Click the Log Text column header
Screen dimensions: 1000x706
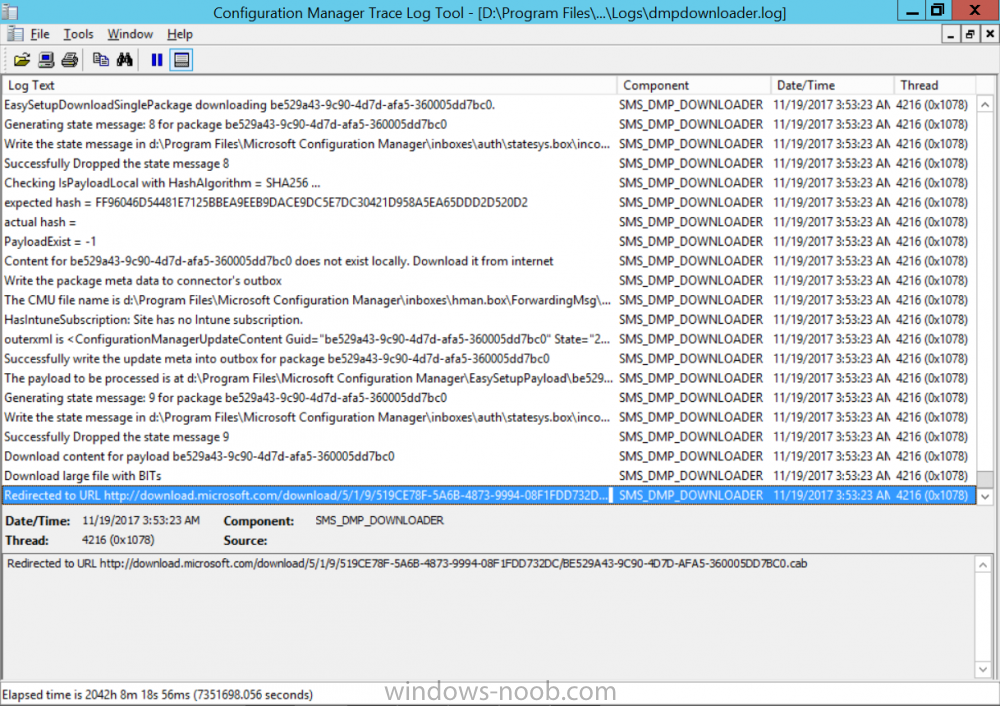coord(310,85)
